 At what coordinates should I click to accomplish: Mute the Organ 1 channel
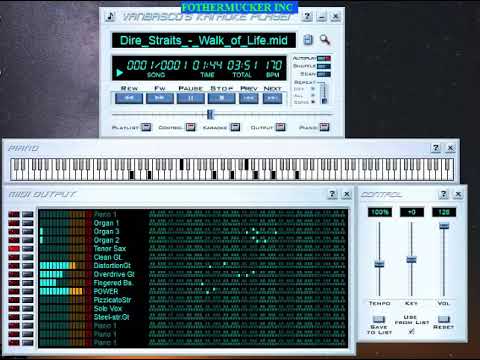click(x=14, y=223)
